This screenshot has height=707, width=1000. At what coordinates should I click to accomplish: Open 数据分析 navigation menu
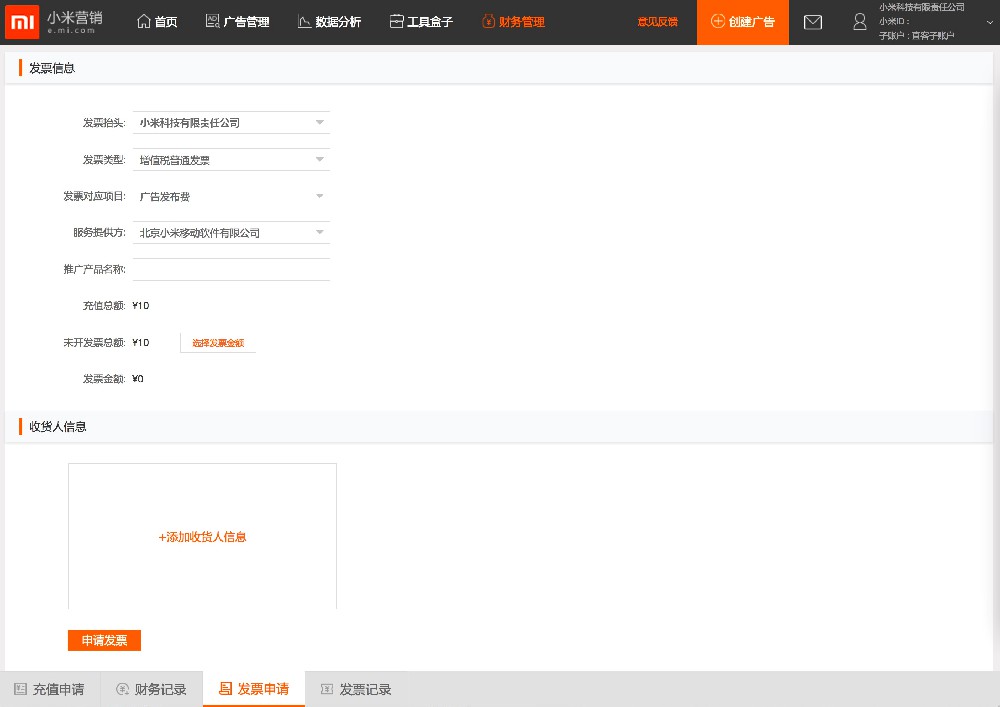coord(329,22)
